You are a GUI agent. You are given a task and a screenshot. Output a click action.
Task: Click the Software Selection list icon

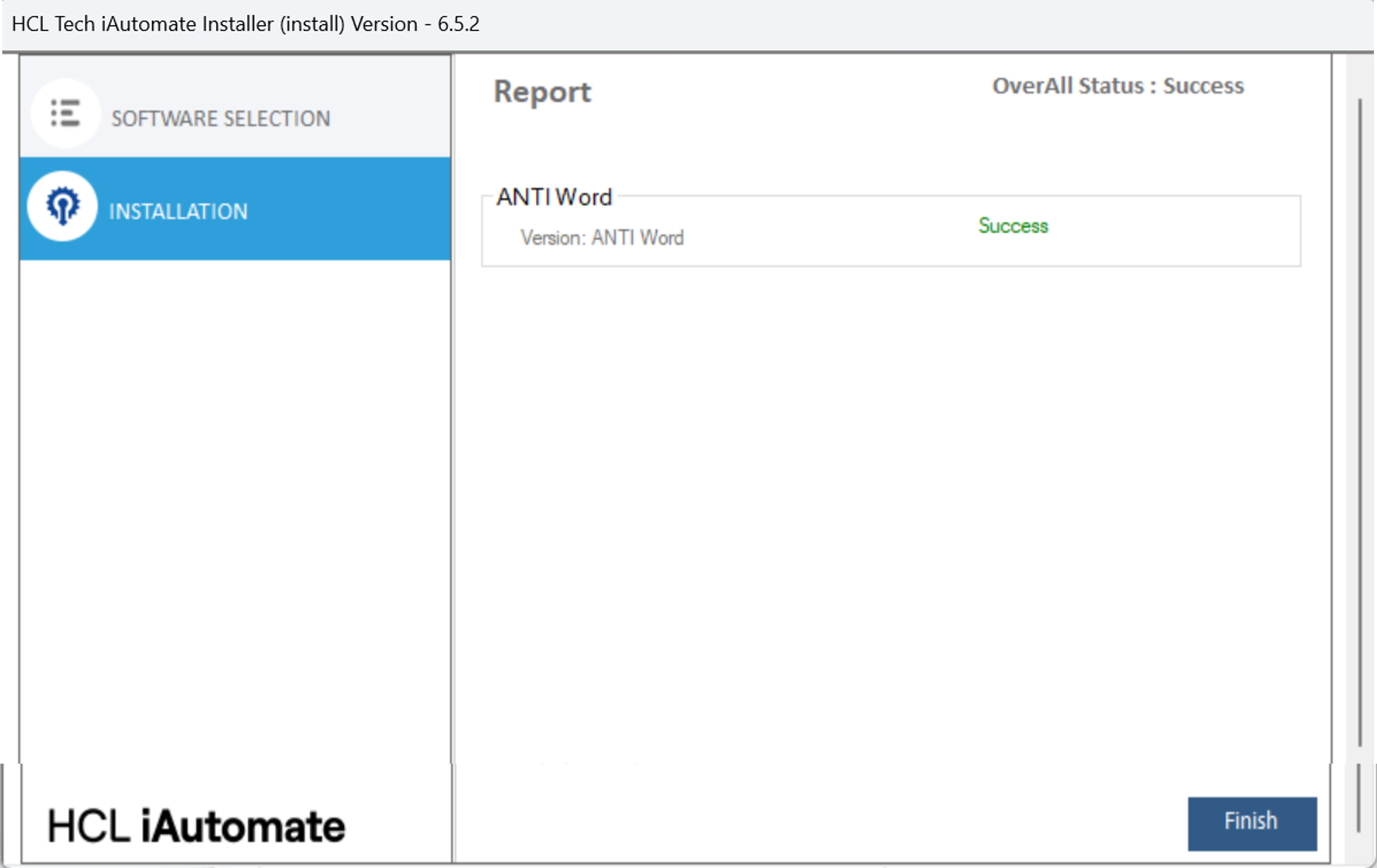pyautogui.click(x=65, y=114)
